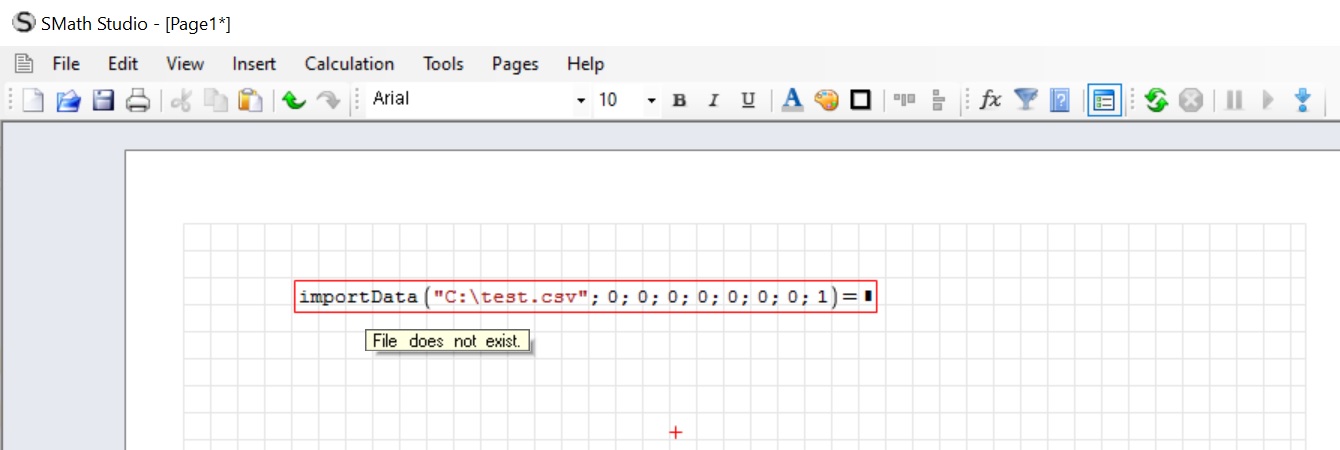Open the Tools menu
This screenshot has width=1340, height=450.
click(443, 64)
